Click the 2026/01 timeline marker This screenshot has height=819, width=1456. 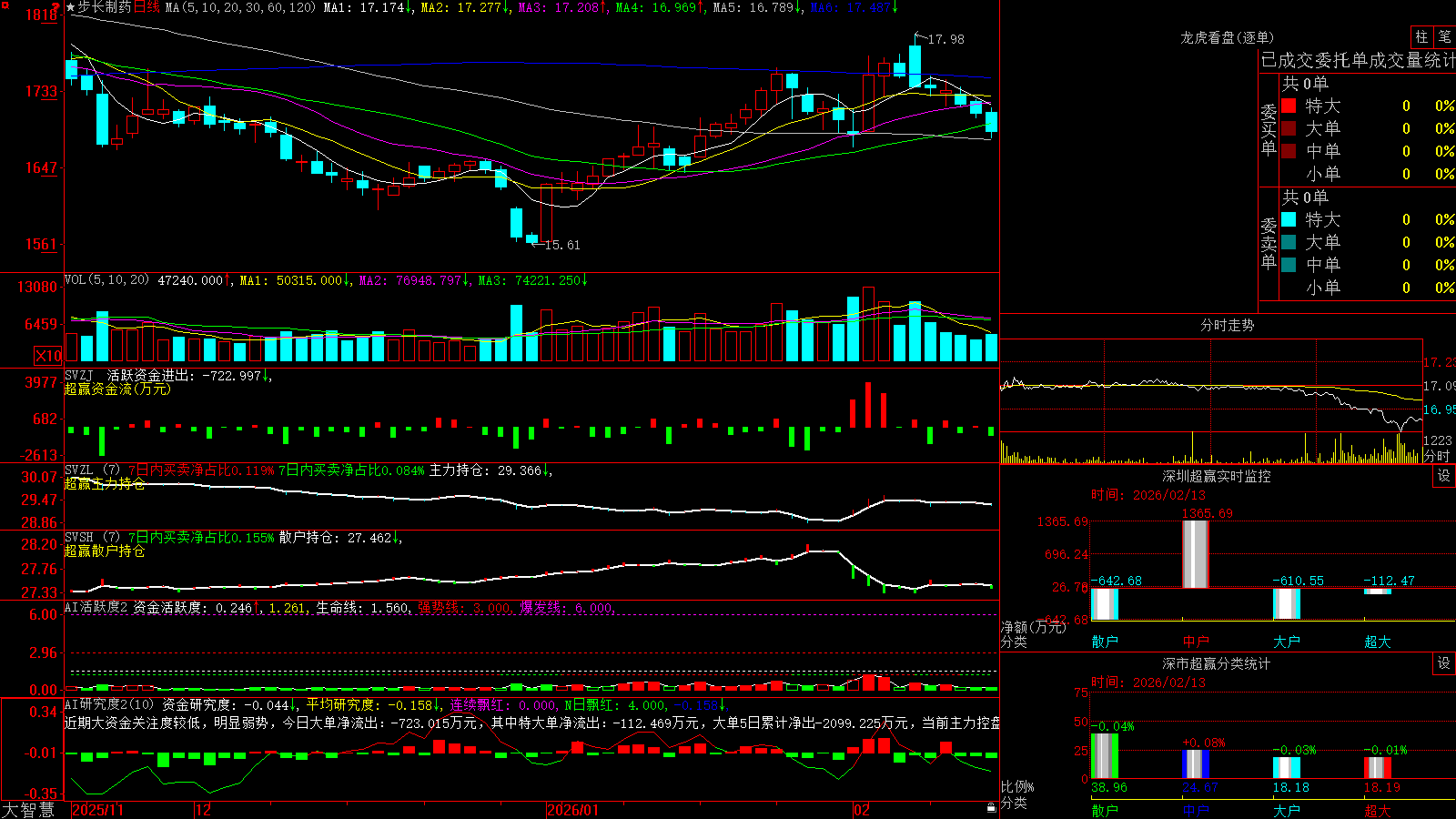[x=573, y=810]
